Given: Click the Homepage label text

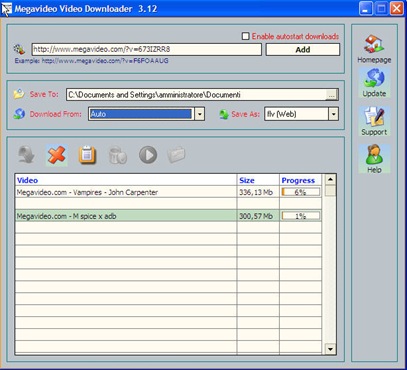Looking at the screenshot, I should click(374, 60).
